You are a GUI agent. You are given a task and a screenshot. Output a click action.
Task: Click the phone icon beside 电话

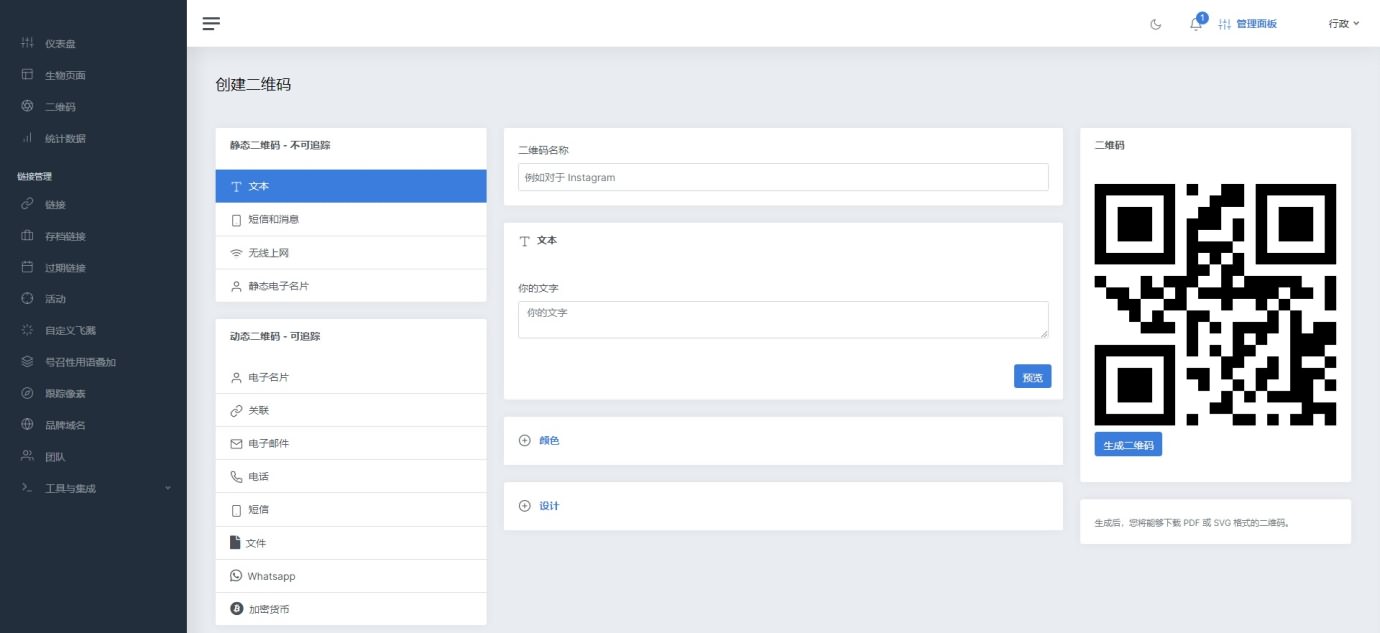[x=237, y=476]
